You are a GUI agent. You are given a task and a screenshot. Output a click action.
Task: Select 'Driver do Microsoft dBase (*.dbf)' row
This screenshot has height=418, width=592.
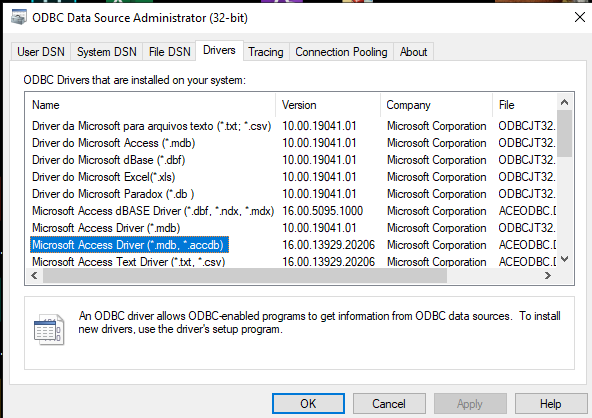pyautogui.click(x=108, y=160)
